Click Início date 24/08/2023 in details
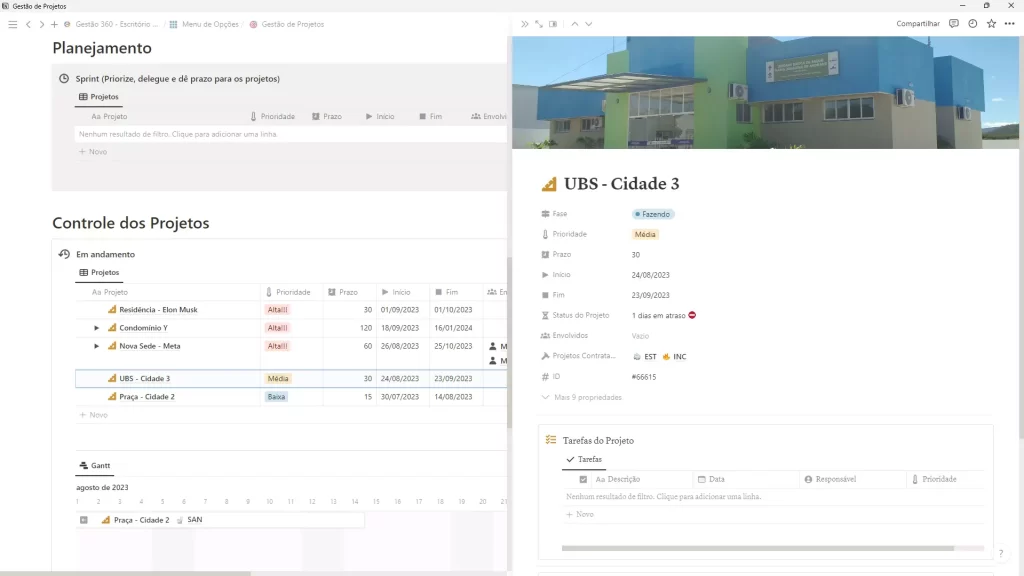The height and width of the screenshot is (576, 1024). pos(650,275)
